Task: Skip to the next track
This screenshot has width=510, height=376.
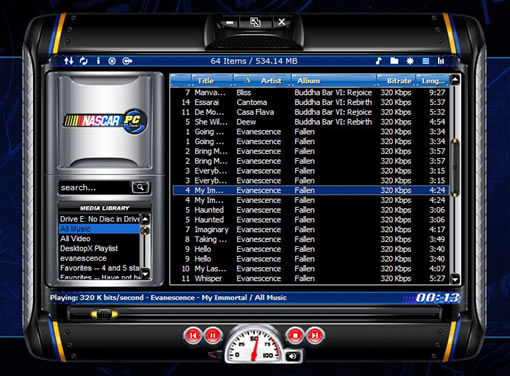Action: tap(315, 335)
